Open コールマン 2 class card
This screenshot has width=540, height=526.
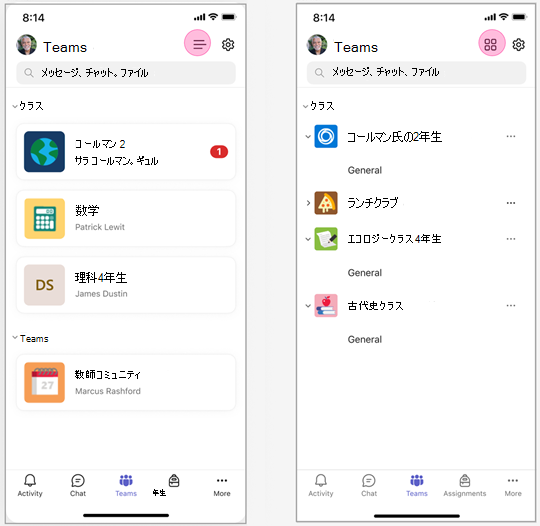pyautogui.click(x=126, y=152)
